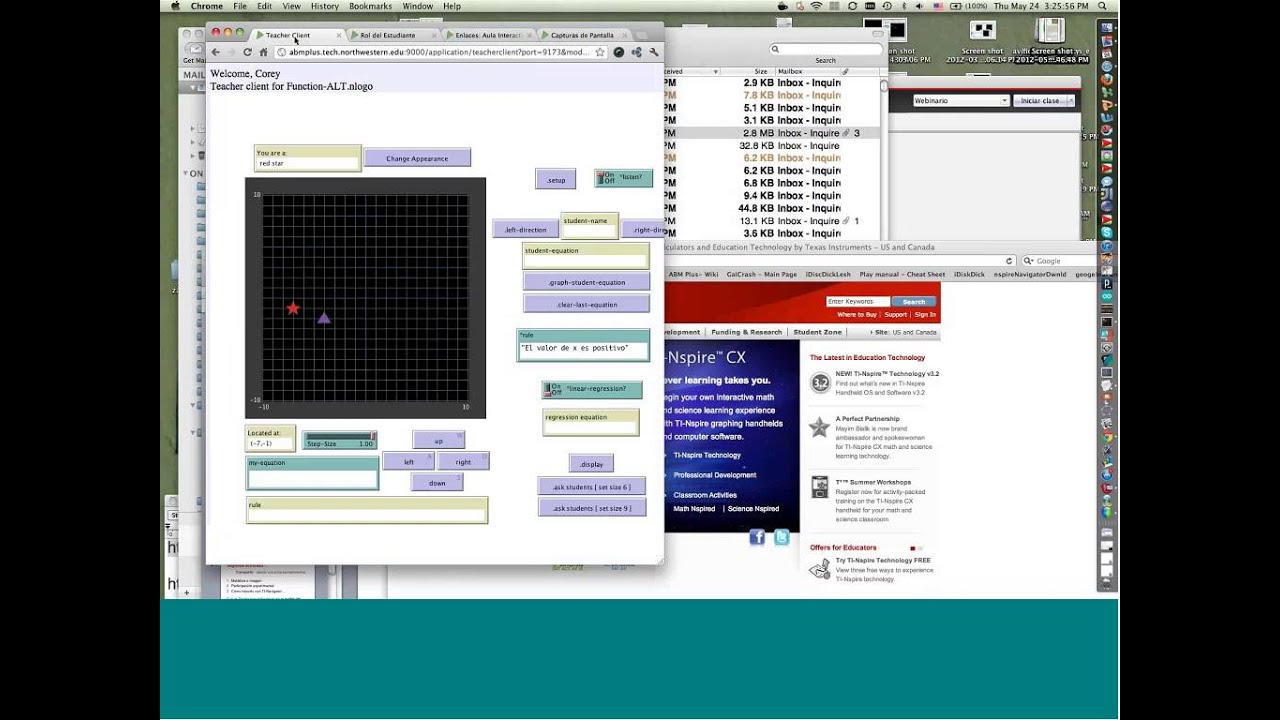1280x720 pixels.
Task: Click the round dark extension icon in Chrome
Action: click(619, 52)
